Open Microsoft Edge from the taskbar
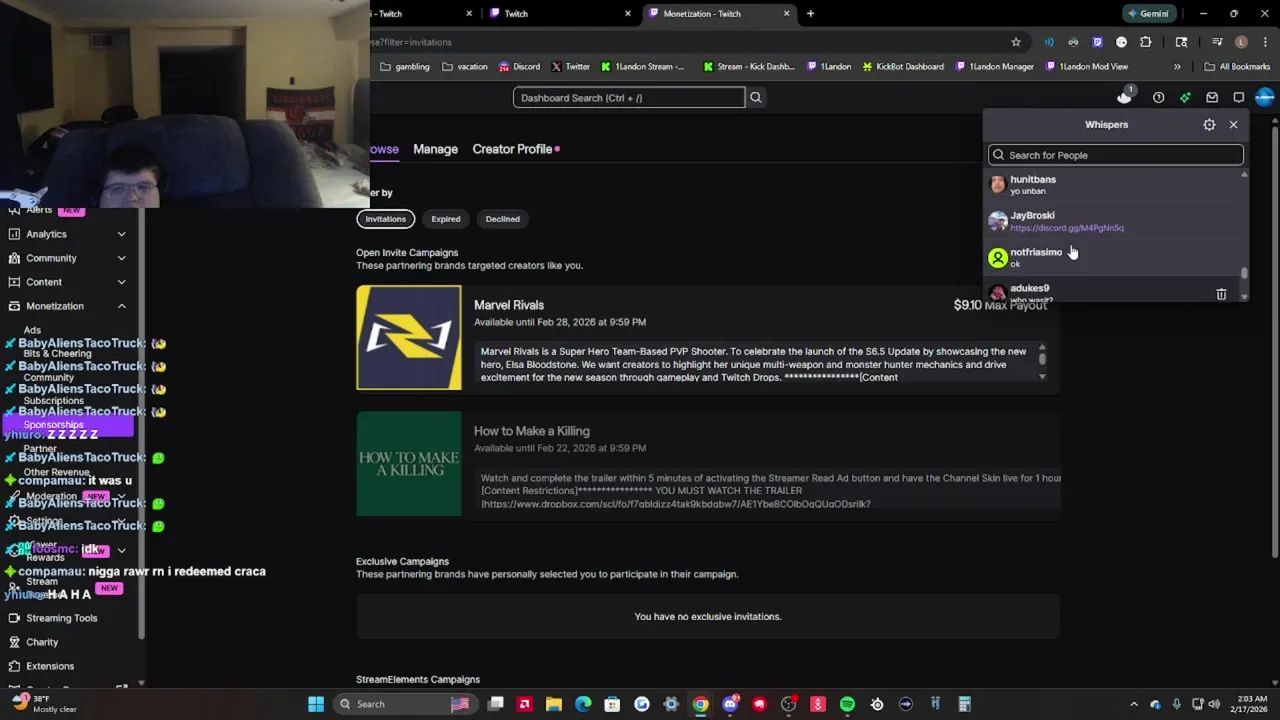The height and width of the screenshot is (720, 1280). [583, 704]
